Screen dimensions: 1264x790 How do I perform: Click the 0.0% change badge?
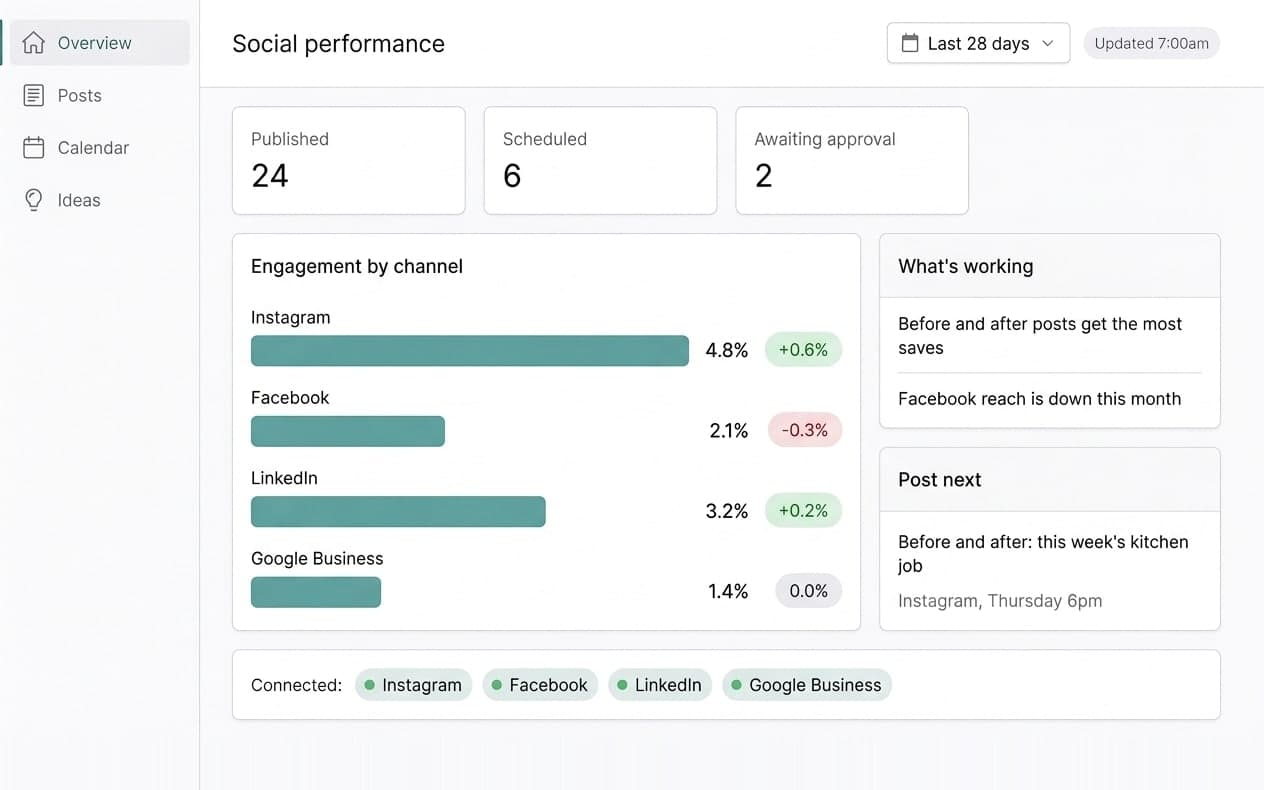tap(808, 591)
